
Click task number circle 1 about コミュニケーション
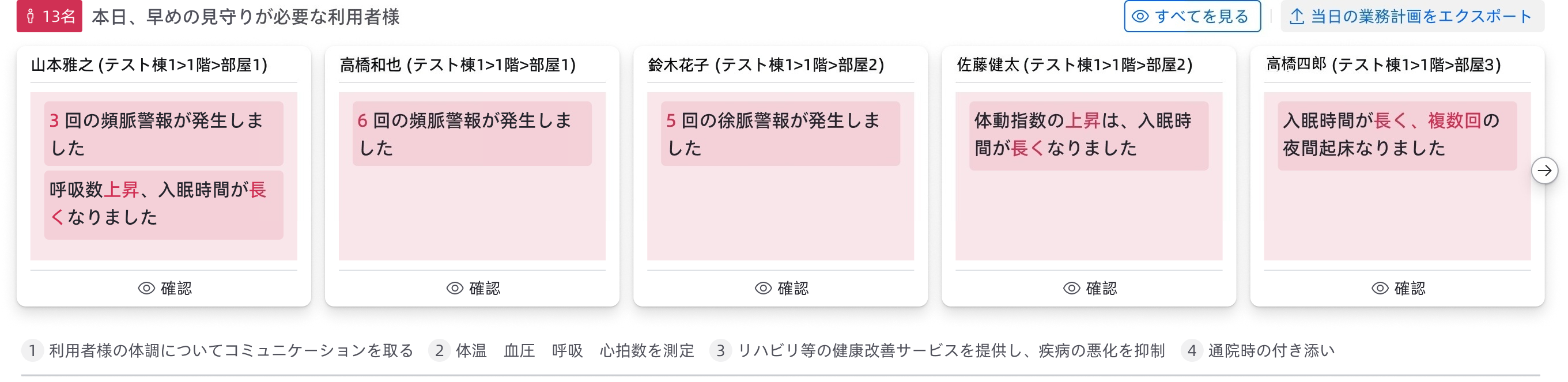32,351
